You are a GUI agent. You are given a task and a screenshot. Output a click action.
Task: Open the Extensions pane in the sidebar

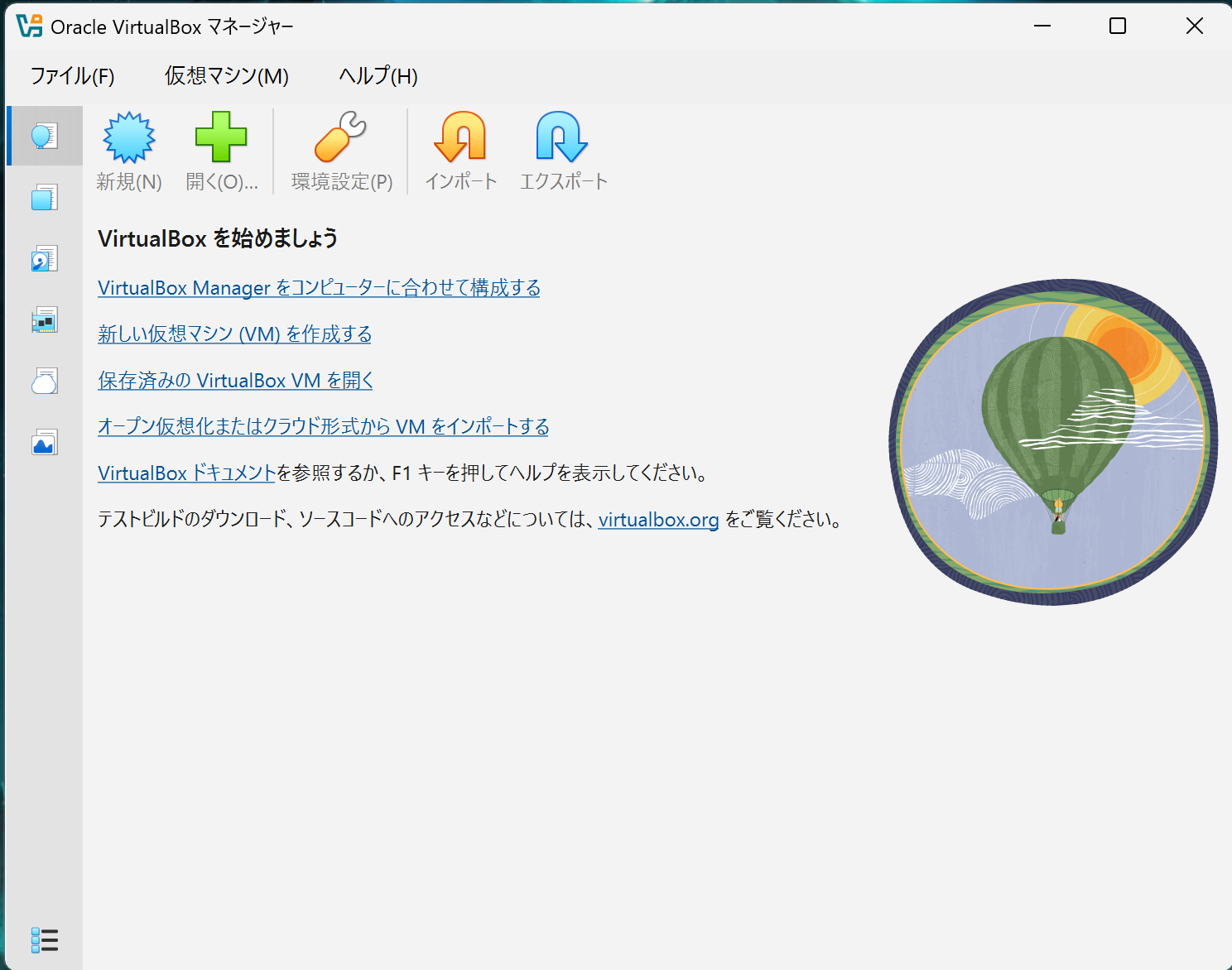click(x=46, y=197)
